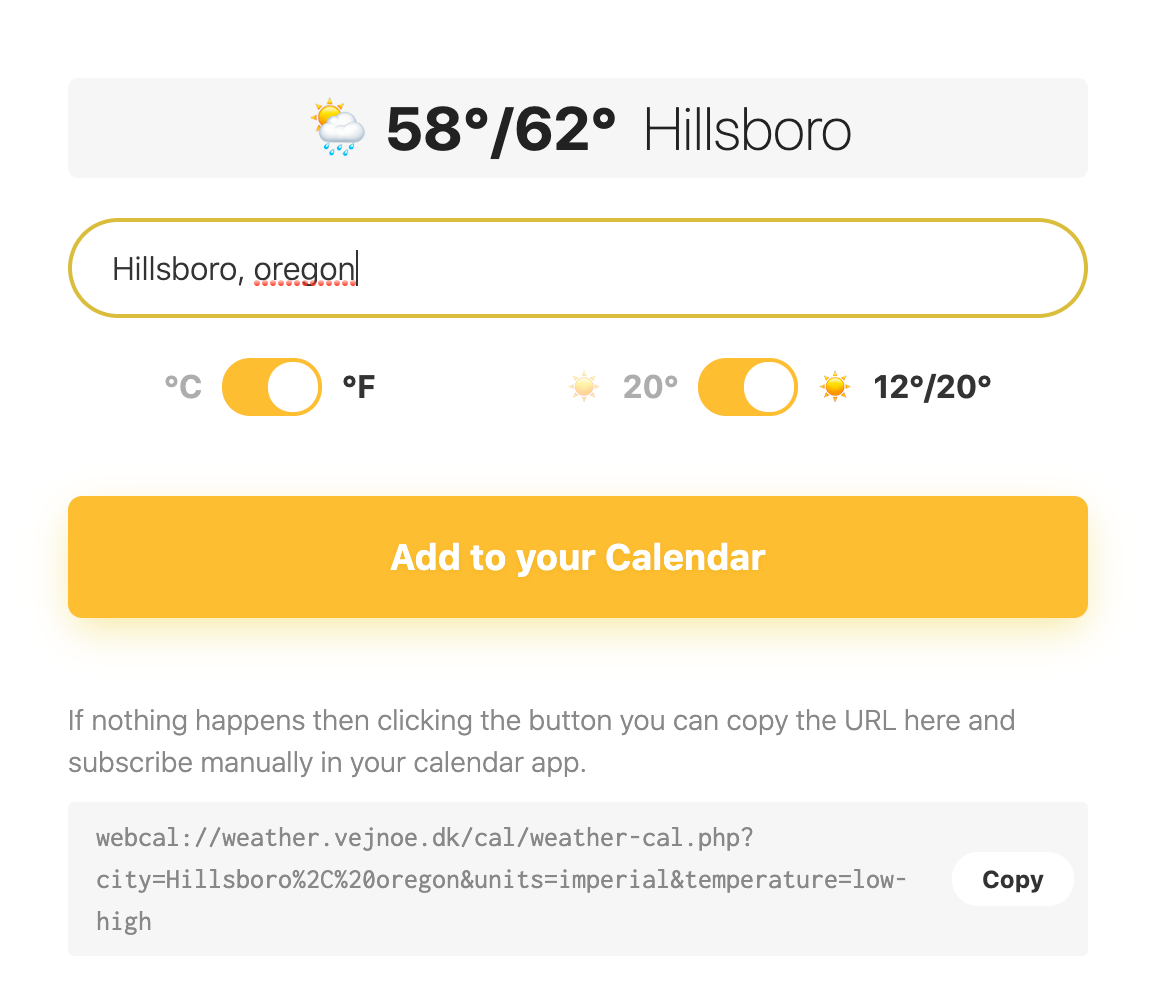Toggle the °C/°F unit switch

click(x=272, y=386)
